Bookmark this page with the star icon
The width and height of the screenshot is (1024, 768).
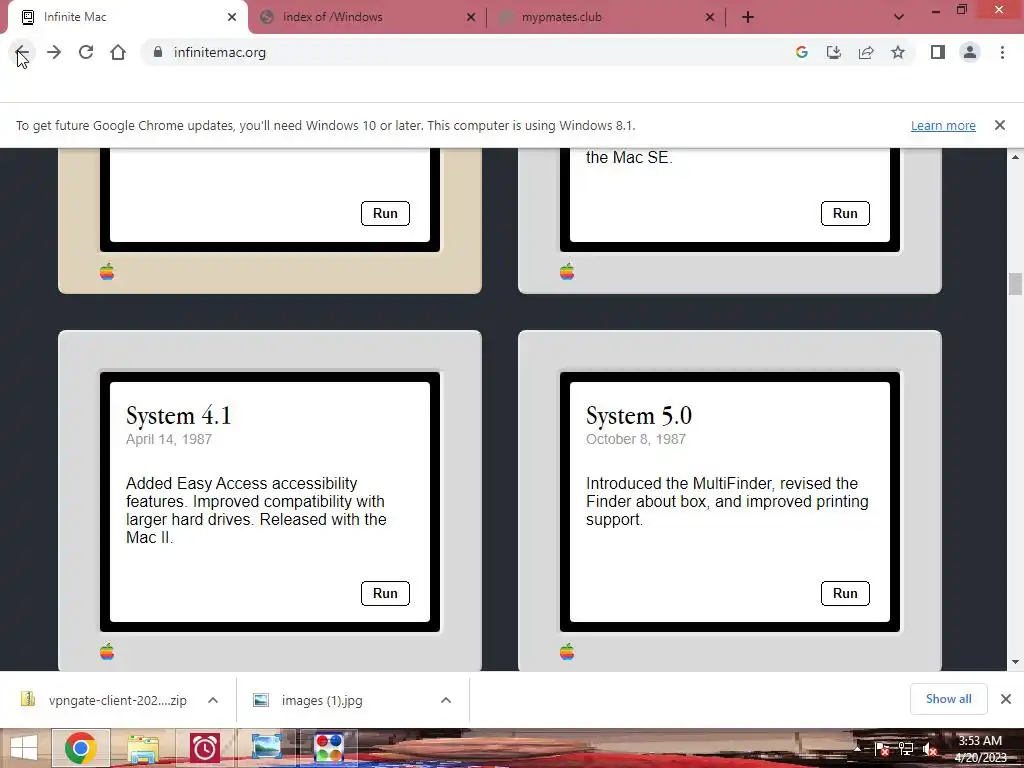[x=898, y=52]
